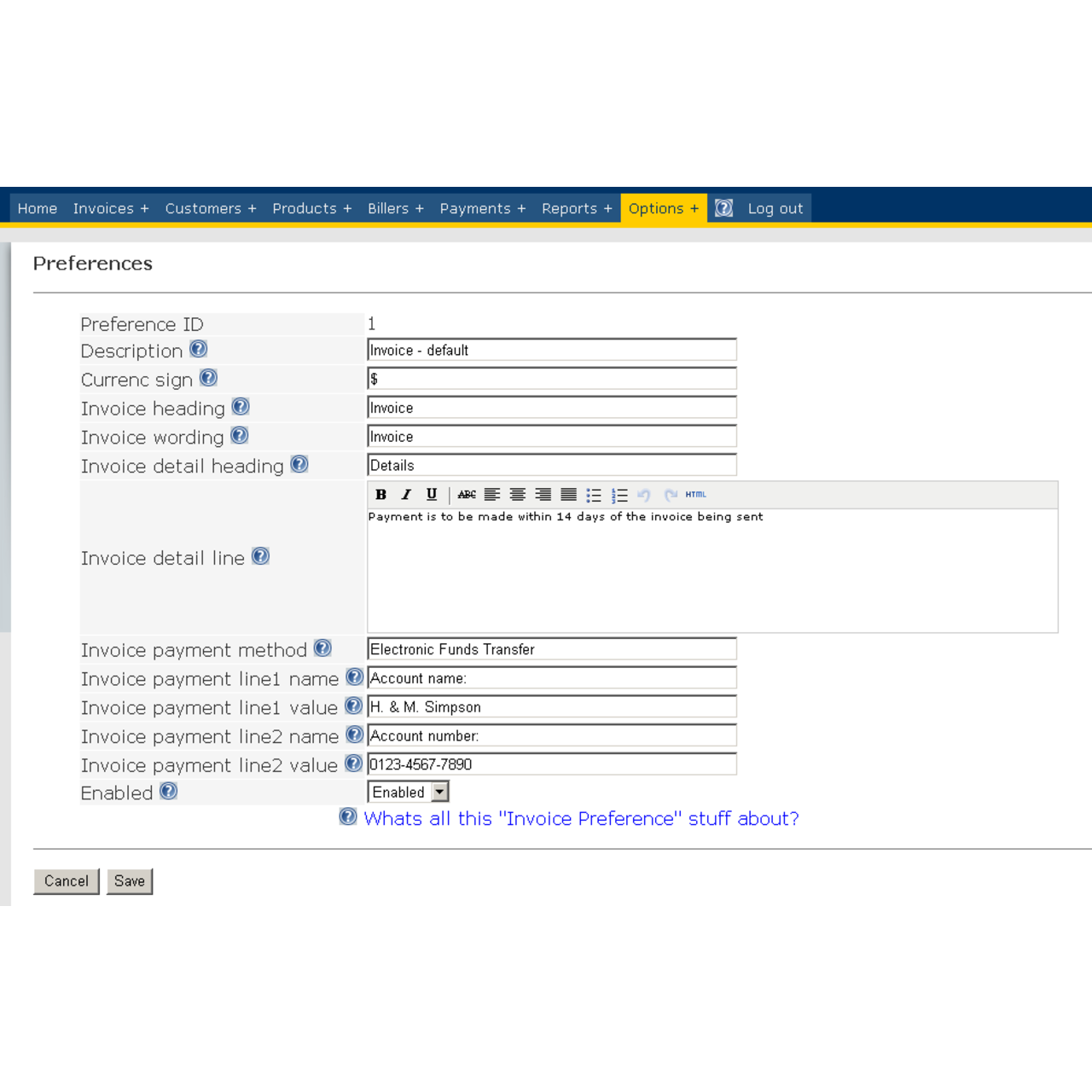Viewport: 1092px width, 1092px height.
Task: Go to the Home menu item
Action: click(x=38, y=208)
